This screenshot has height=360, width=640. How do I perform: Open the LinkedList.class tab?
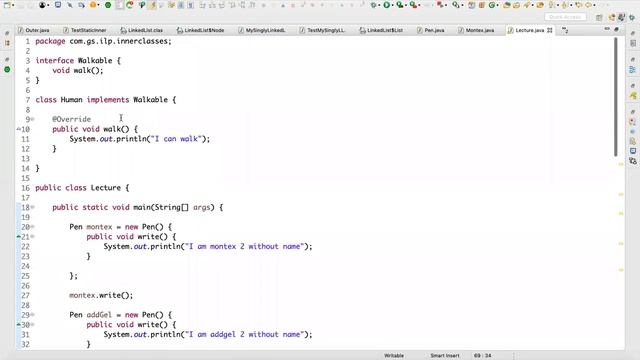point(142,30)
